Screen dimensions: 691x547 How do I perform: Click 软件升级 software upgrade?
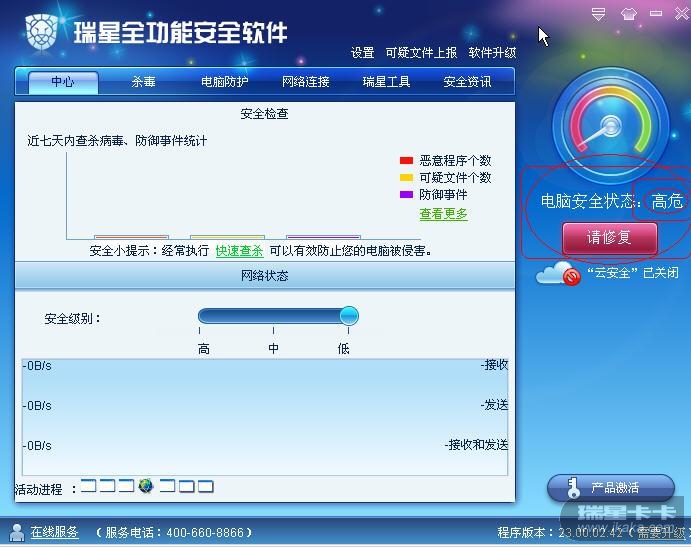tap(492, 53)
